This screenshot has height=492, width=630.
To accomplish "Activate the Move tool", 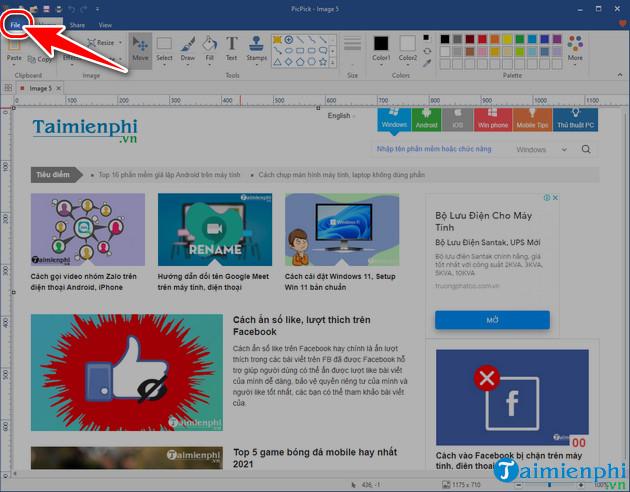I will pyautogui.click(x=140, y=50).
